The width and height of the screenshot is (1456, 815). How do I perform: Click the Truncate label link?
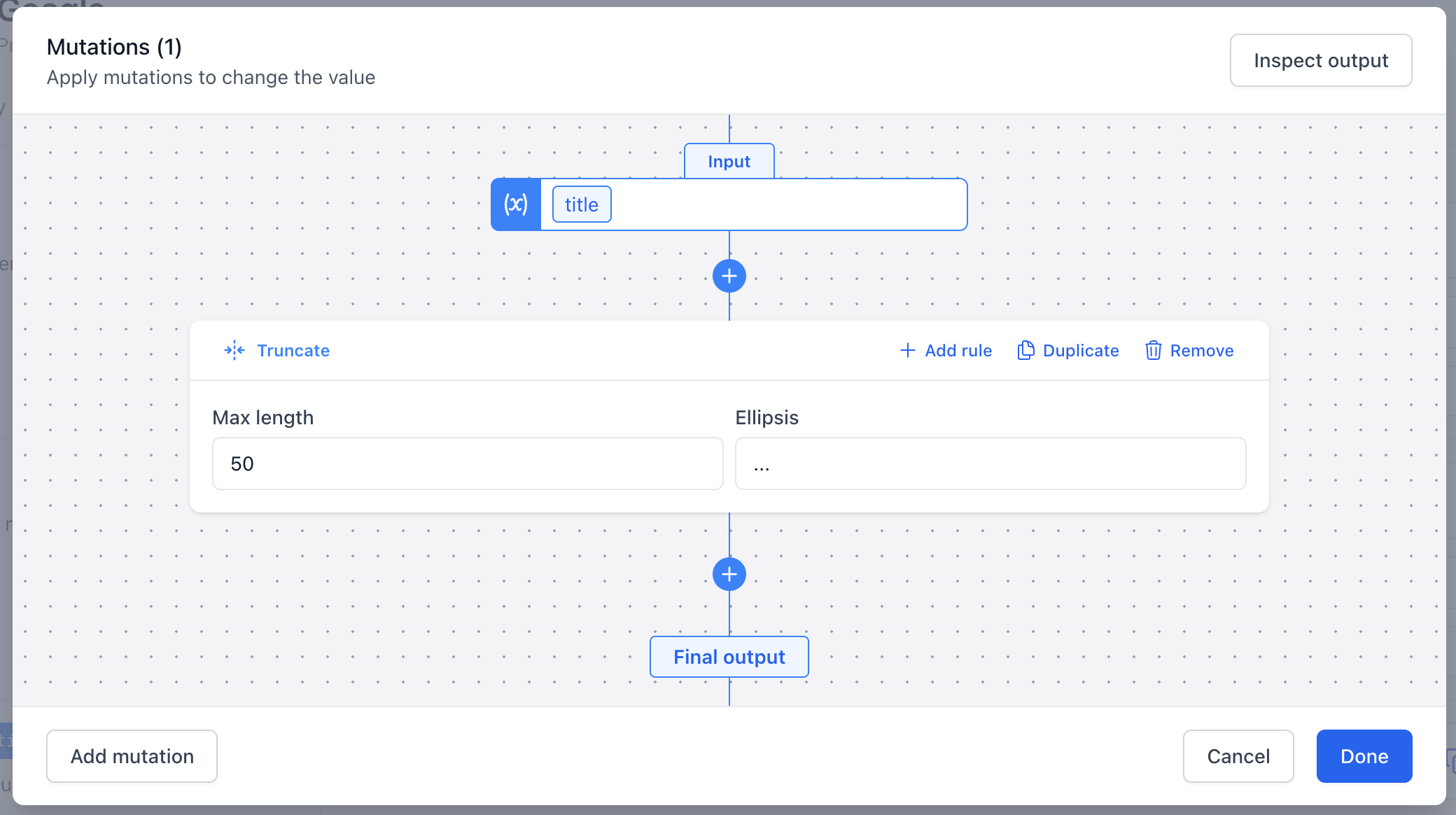coord(293,350)
